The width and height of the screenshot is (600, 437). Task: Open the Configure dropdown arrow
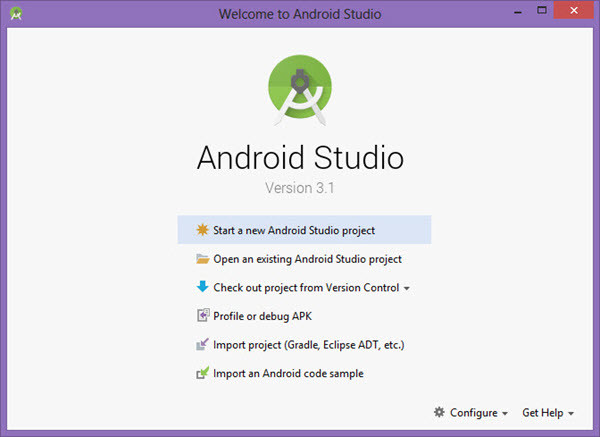tap(505, 414)
